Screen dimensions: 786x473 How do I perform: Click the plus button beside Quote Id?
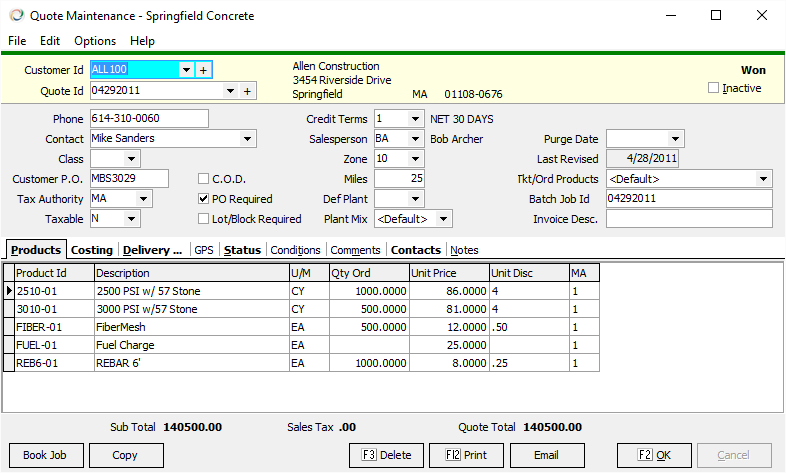pos(247,91)
